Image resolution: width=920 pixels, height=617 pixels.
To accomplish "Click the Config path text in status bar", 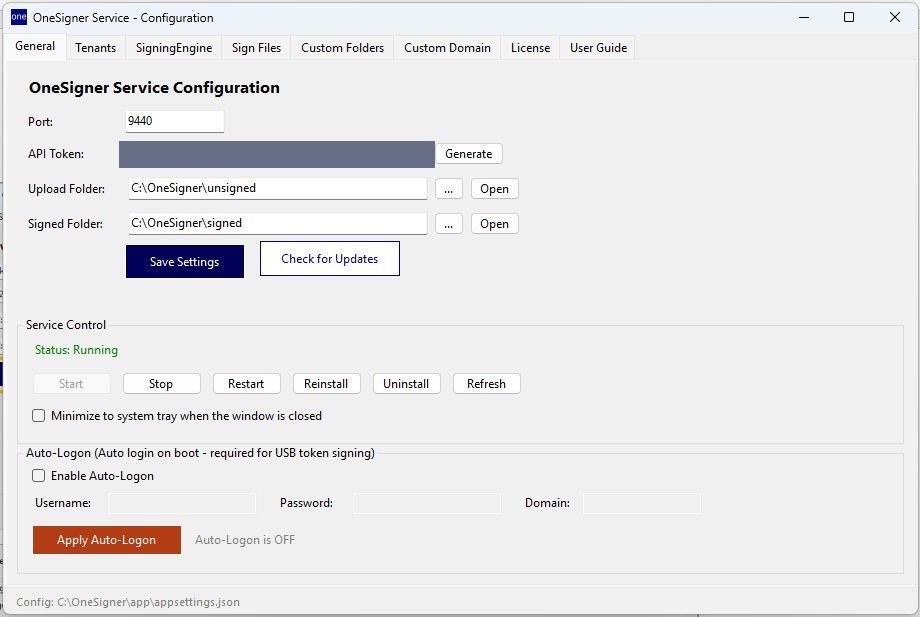I will click(x=128, y=602).
